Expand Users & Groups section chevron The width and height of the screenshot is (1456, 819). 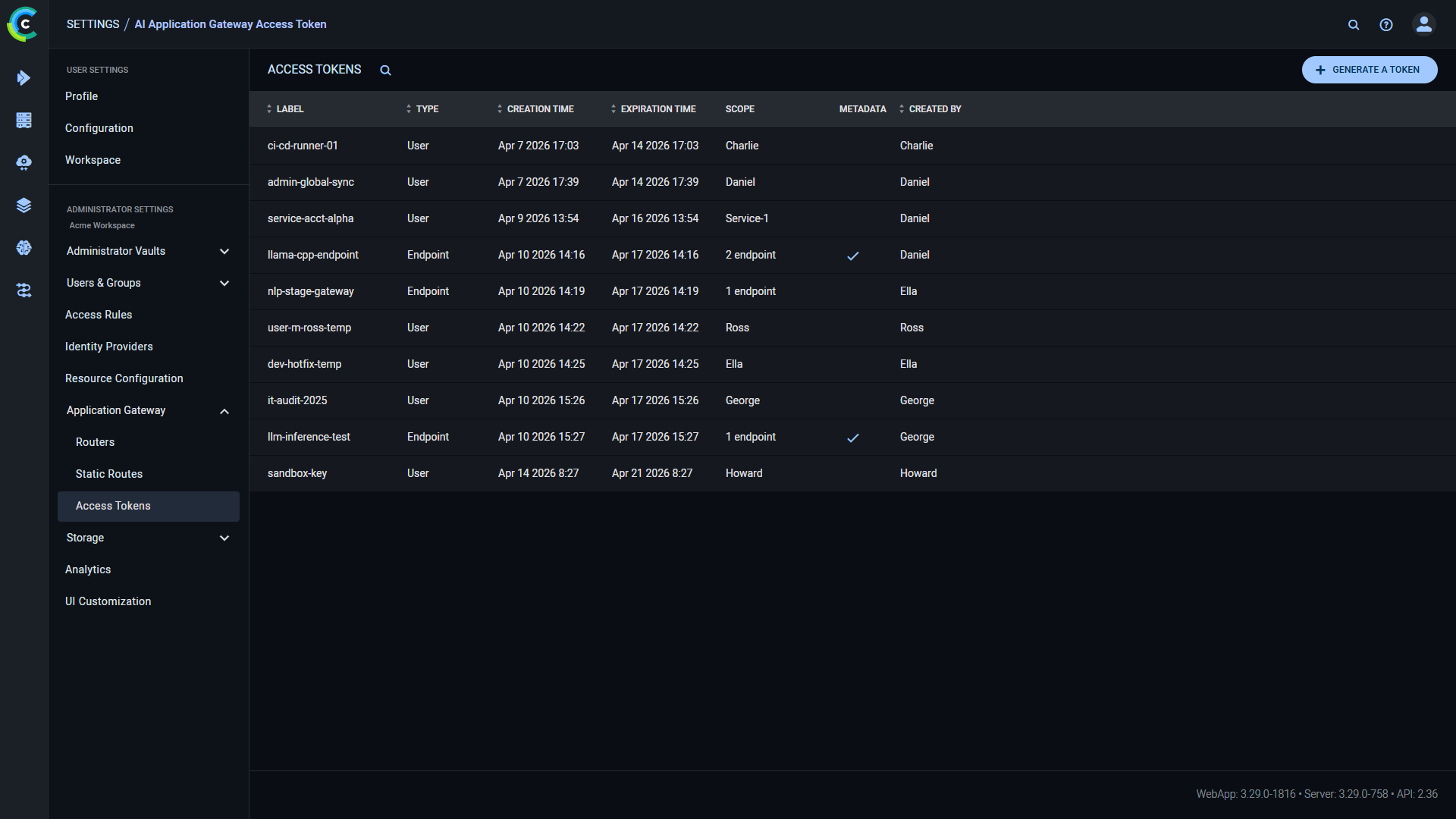click(x=224, y=283)
